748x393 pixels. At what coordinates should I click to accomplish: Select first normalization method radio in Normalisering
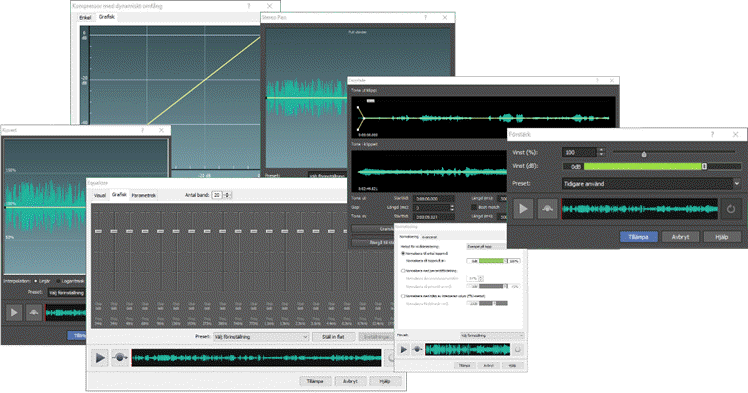coord(403,254)
